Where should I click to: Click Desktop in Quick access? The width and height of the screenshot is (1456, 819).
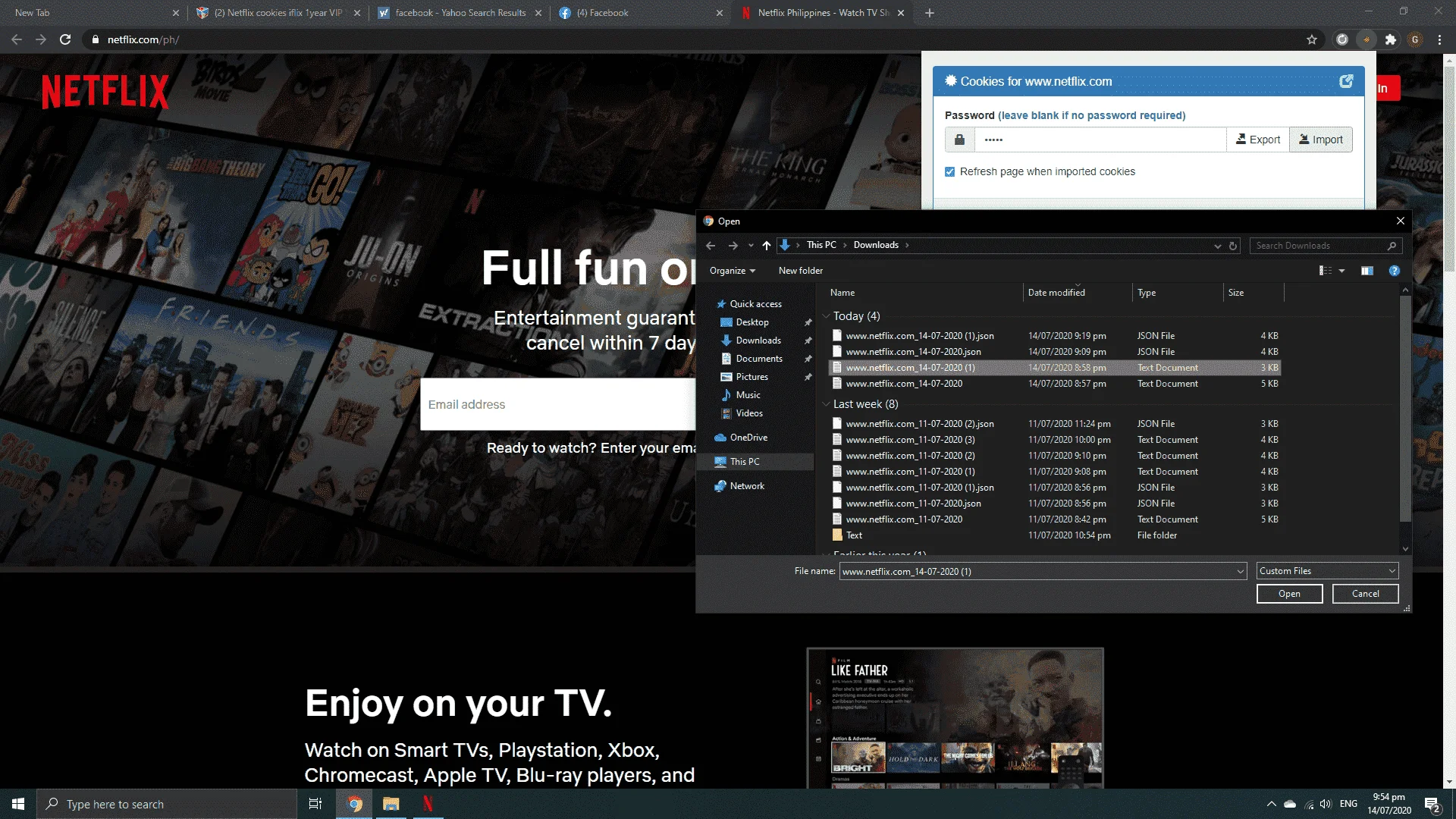pos(752,322)
